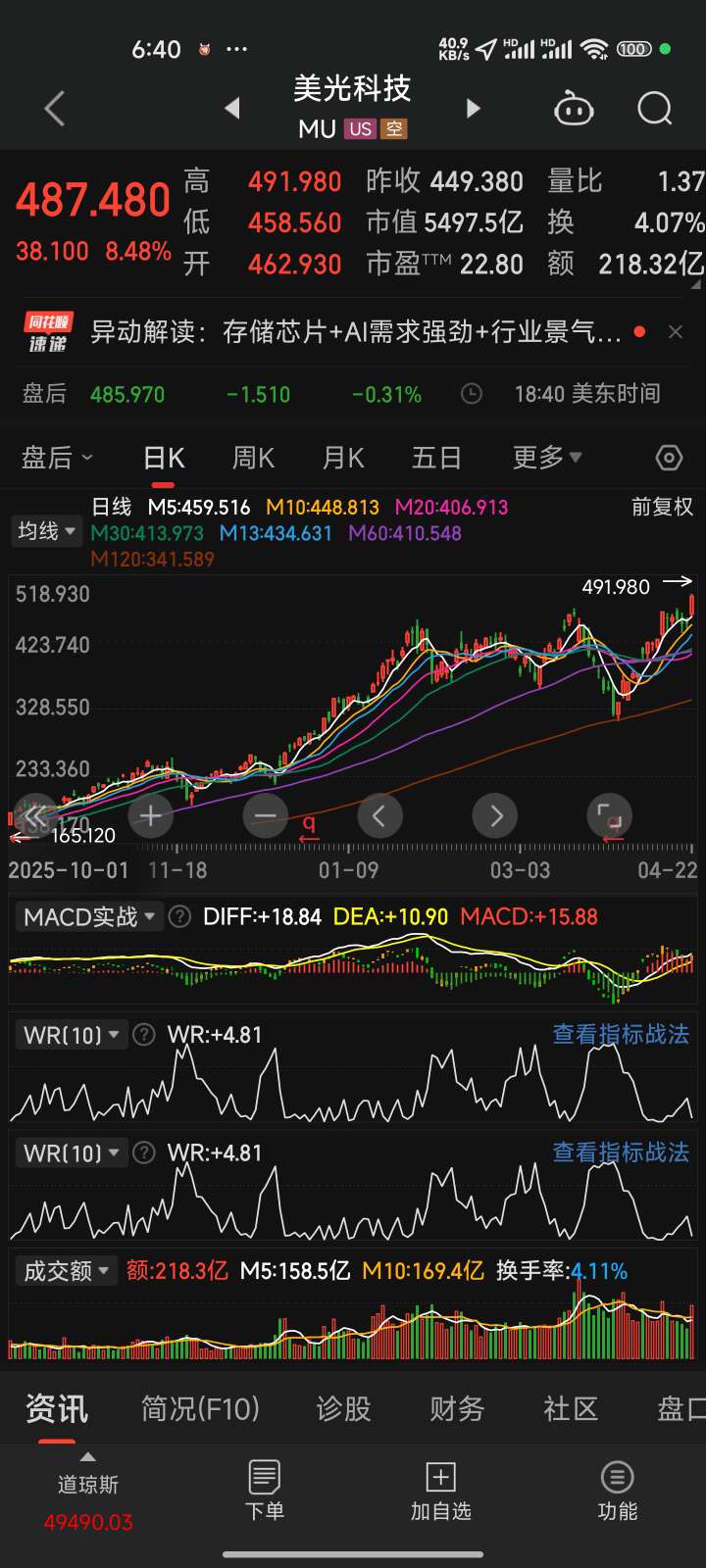Tap the 市值 5497.5亿 value

click(474, 222)
